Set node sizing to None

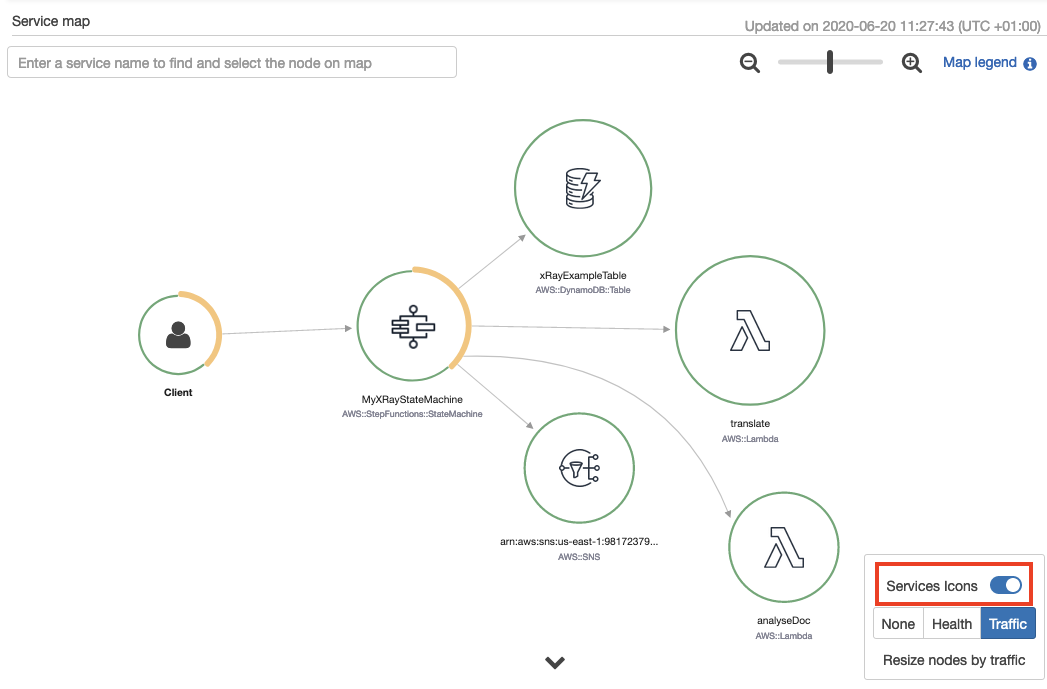click(x=898, y=624)
